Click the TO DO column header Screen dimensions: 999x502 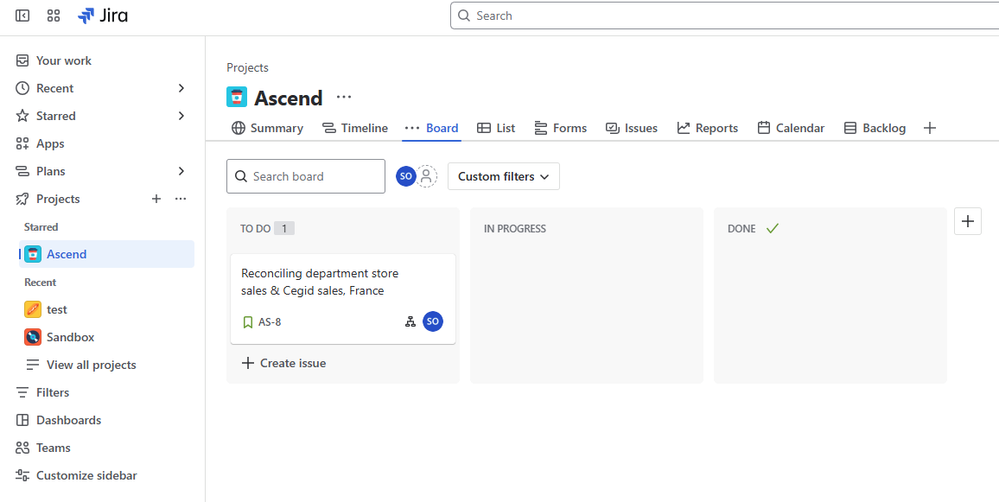tap(255, 229)
